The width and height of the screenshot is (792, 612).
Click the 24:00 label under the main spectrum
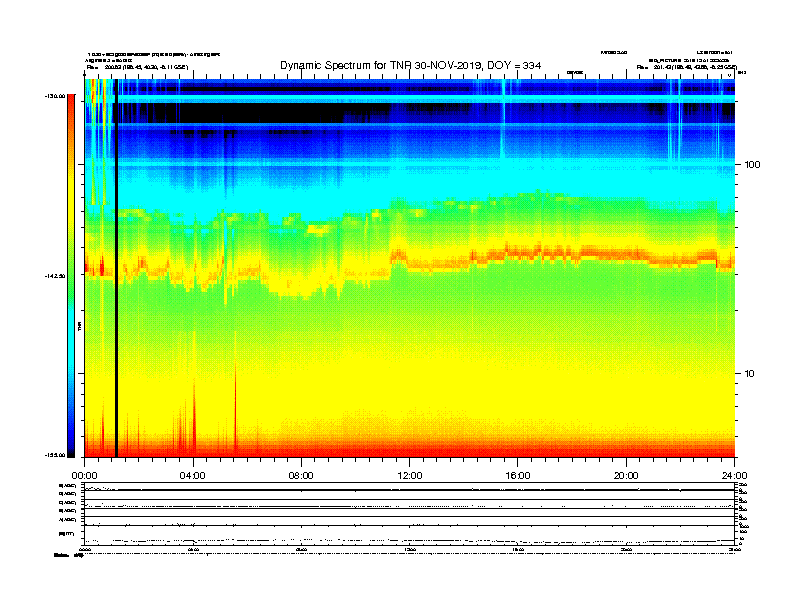point(734,476)
